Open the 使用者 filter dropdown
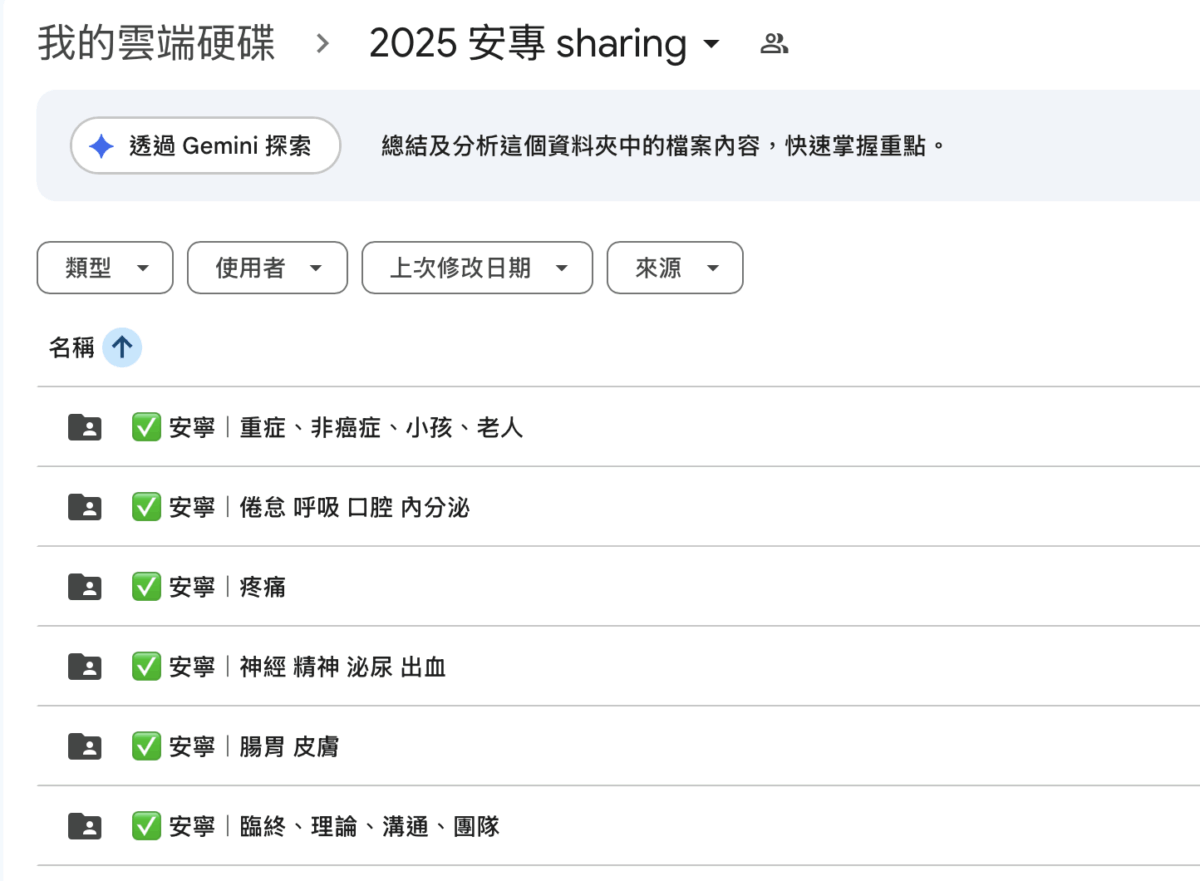The image size is (1200, 881). 267,268
